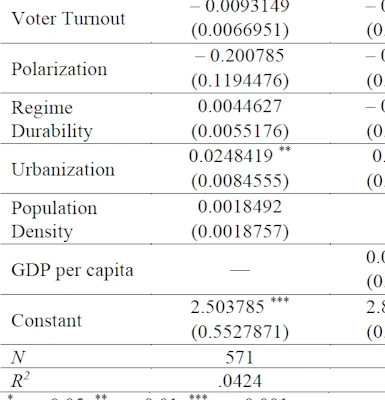Select Regime Durability coefficient 0.0044627
This screenshot has height=400, width=385.
(x=240, y=106)
